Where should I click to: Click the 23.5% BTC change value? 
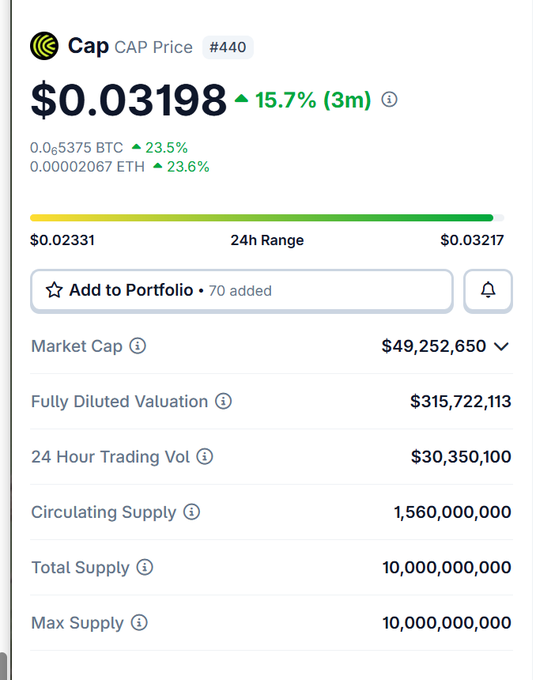(x=166, y=148)
